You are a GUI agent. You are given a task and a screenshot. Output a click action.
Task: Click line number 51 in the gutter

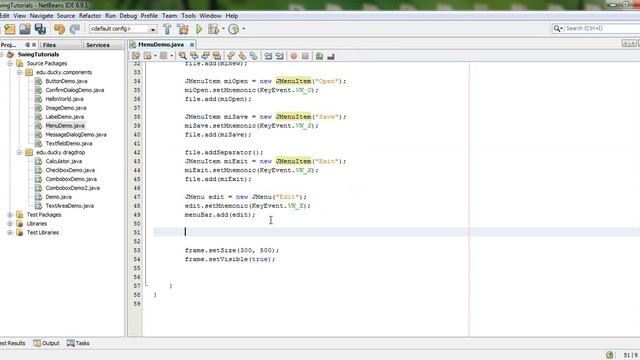pos(136,233)
